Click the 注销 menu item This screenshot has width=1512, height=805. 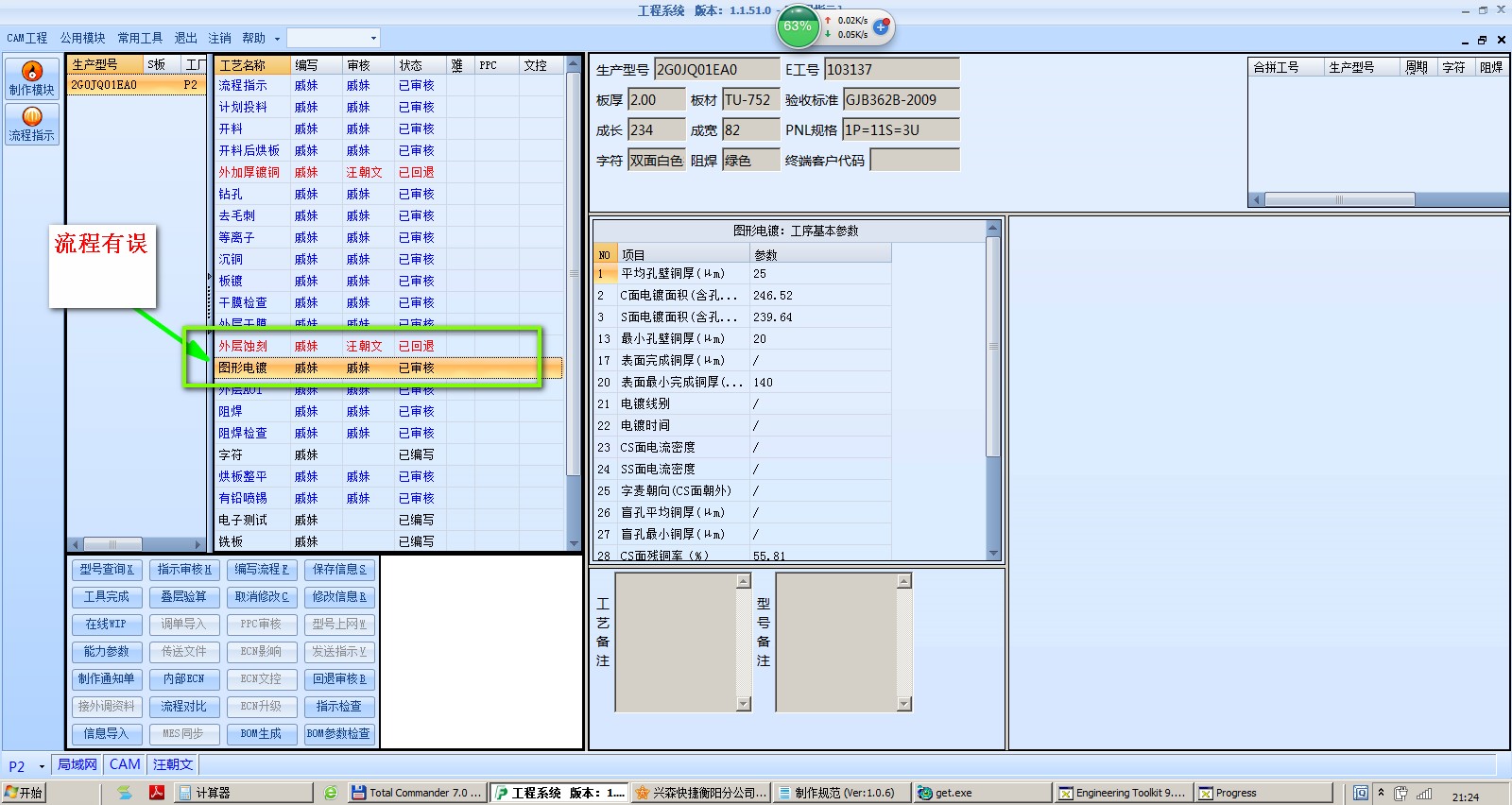click(220, 38)
